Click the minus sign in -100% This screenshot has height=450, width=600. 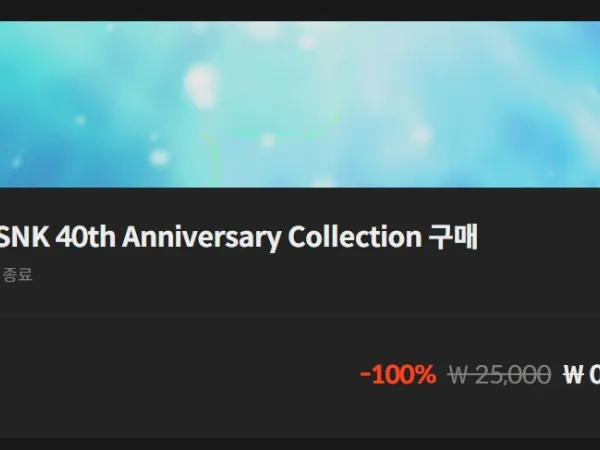(365, 375)
